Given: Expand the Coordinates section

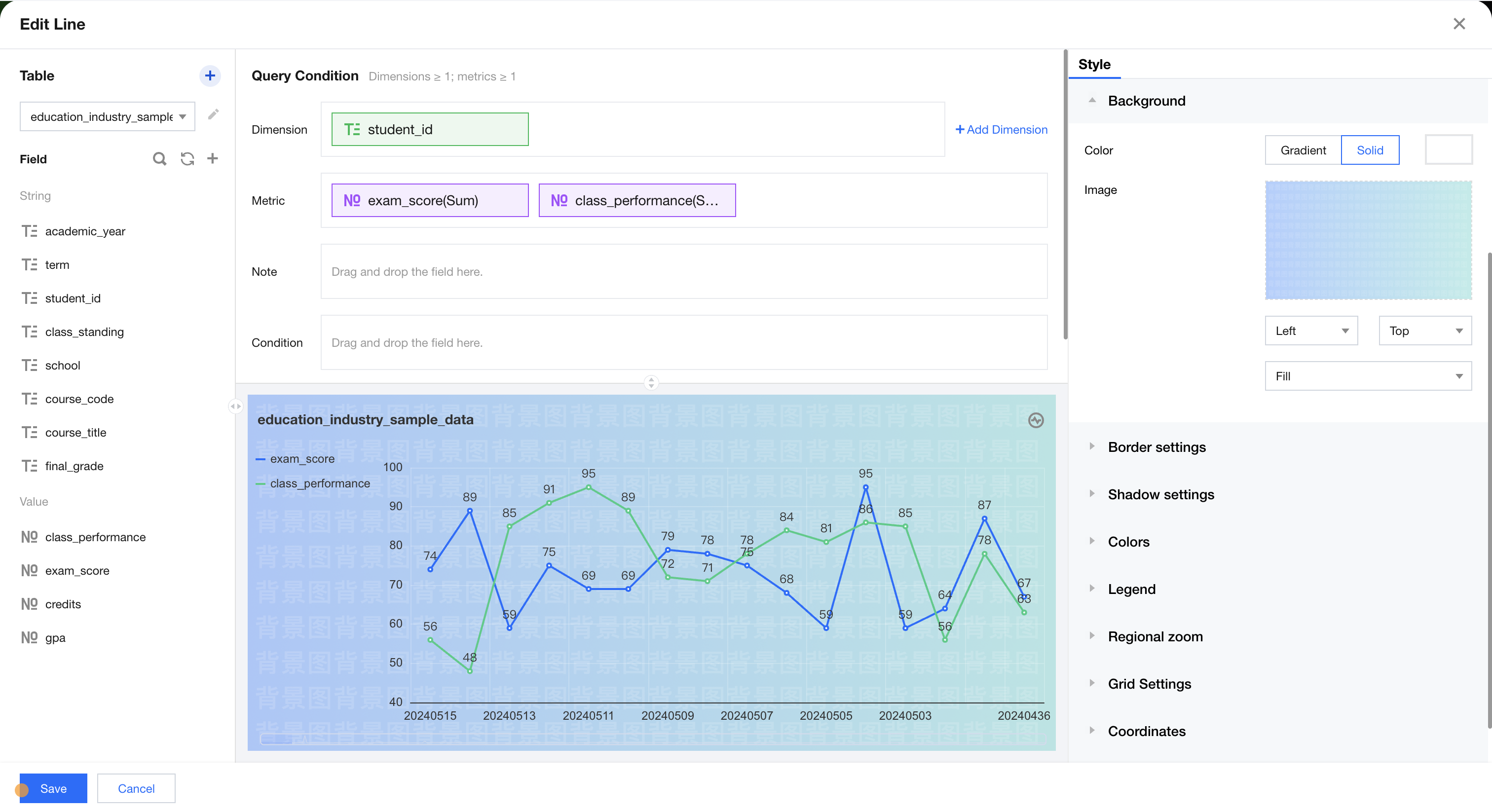Looking at the screenshot, I should click(x=1091, y=731).
